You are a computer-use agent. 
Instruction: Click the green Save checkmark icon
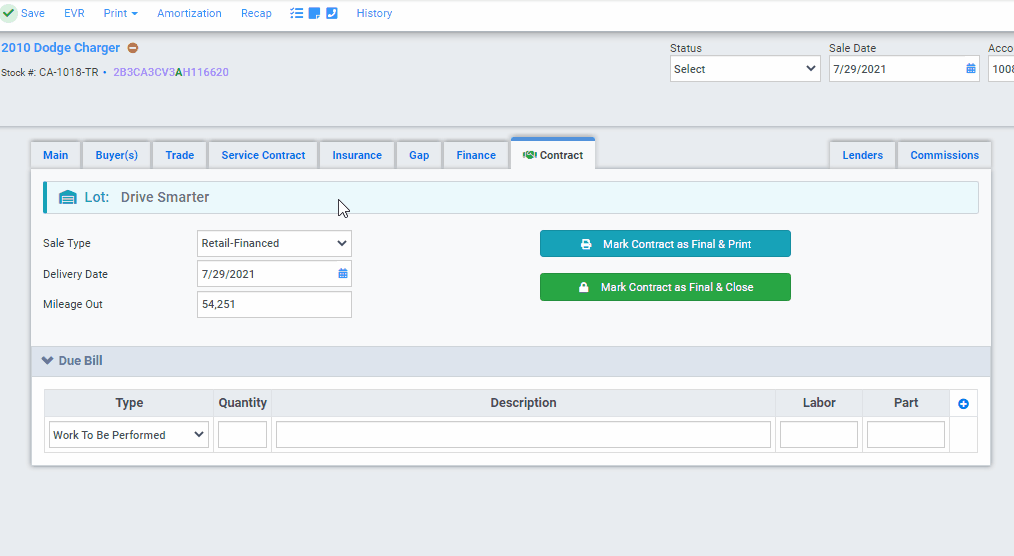pos(8,13)
